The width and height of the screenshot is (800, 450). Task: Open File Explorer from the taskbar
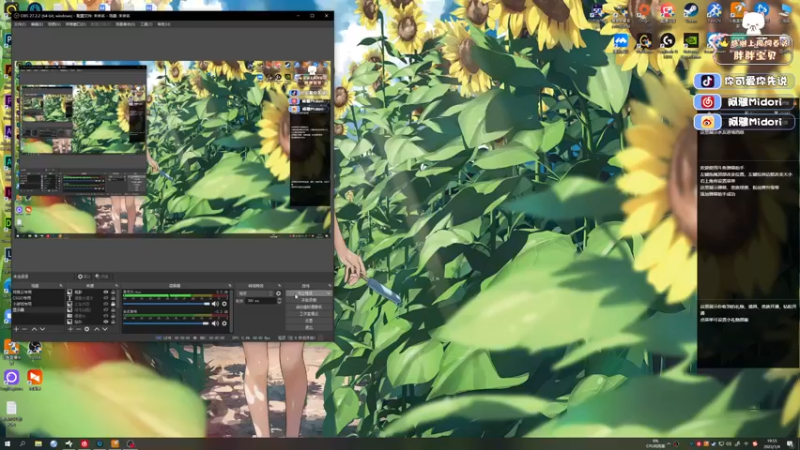point(38,444)
